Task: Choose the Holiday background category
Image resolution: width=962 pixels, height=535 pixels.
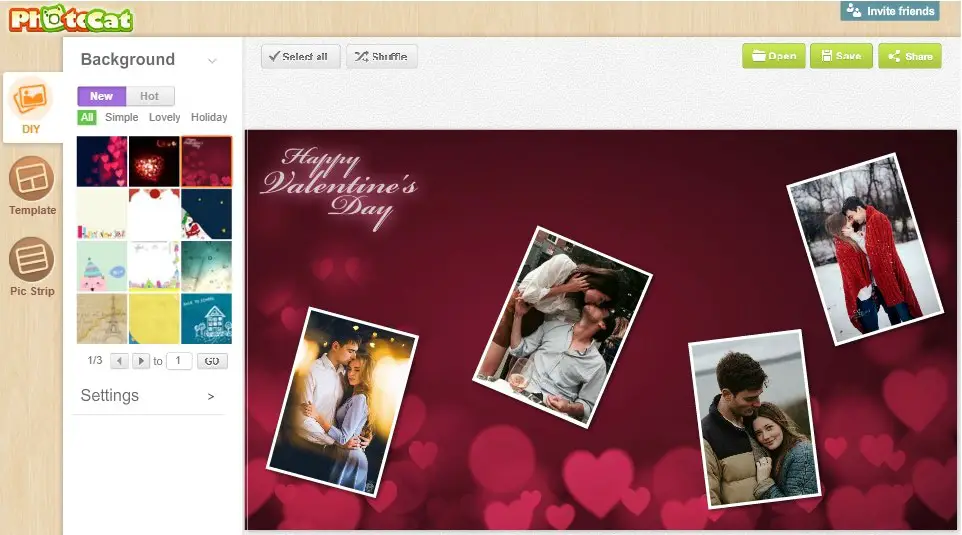Action: click(x=209, y=117)
